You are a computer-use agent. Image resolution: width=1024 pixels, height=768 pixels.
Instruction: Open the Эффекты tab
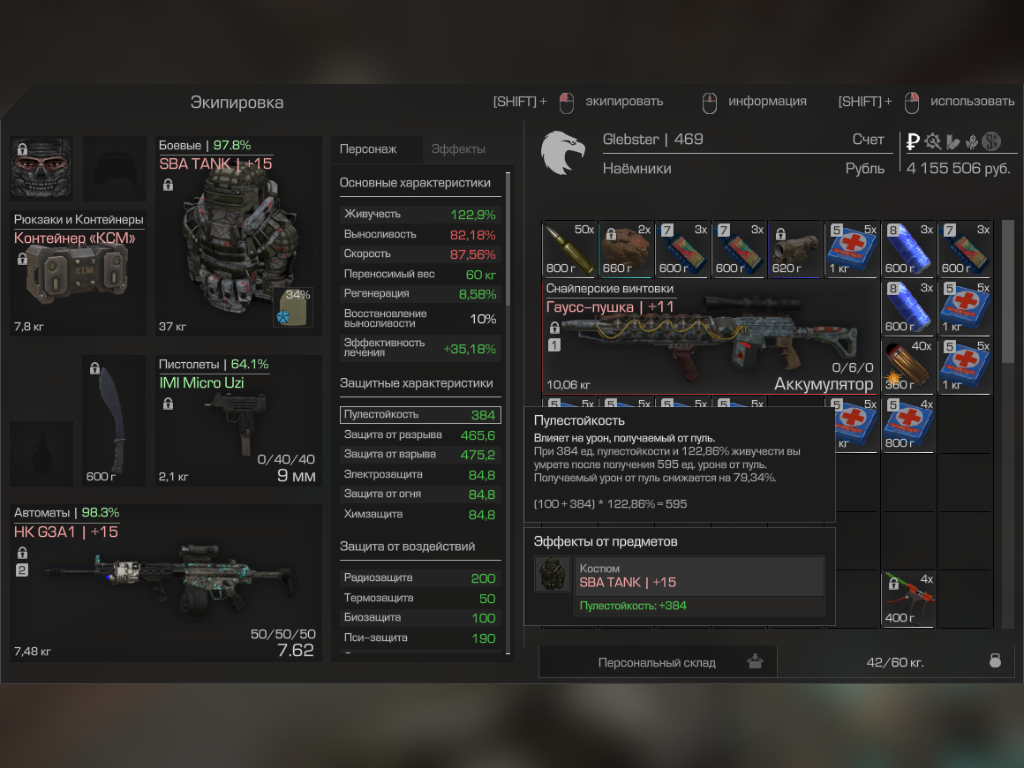[458, 149]
